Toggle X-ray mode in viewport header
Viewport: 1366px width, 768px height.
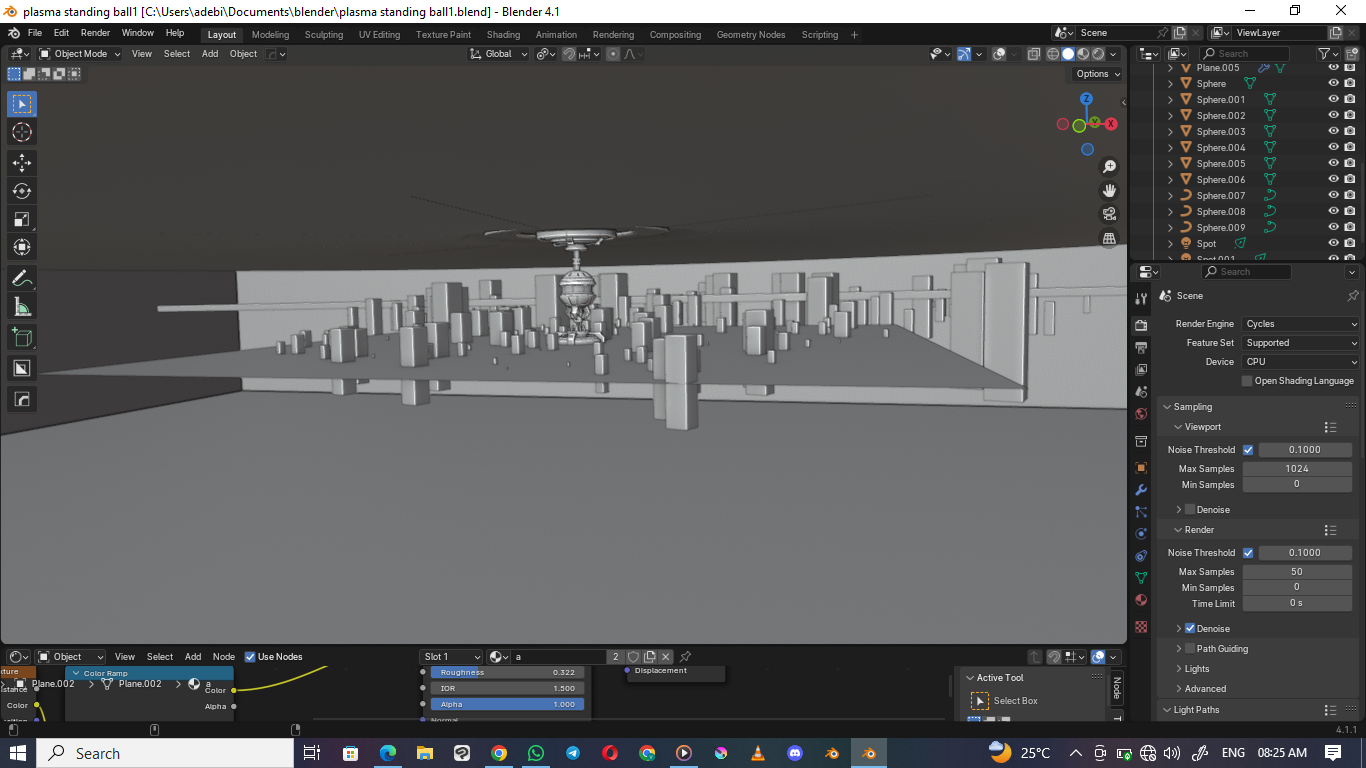pyautogui.click(x=1034, y=54)
